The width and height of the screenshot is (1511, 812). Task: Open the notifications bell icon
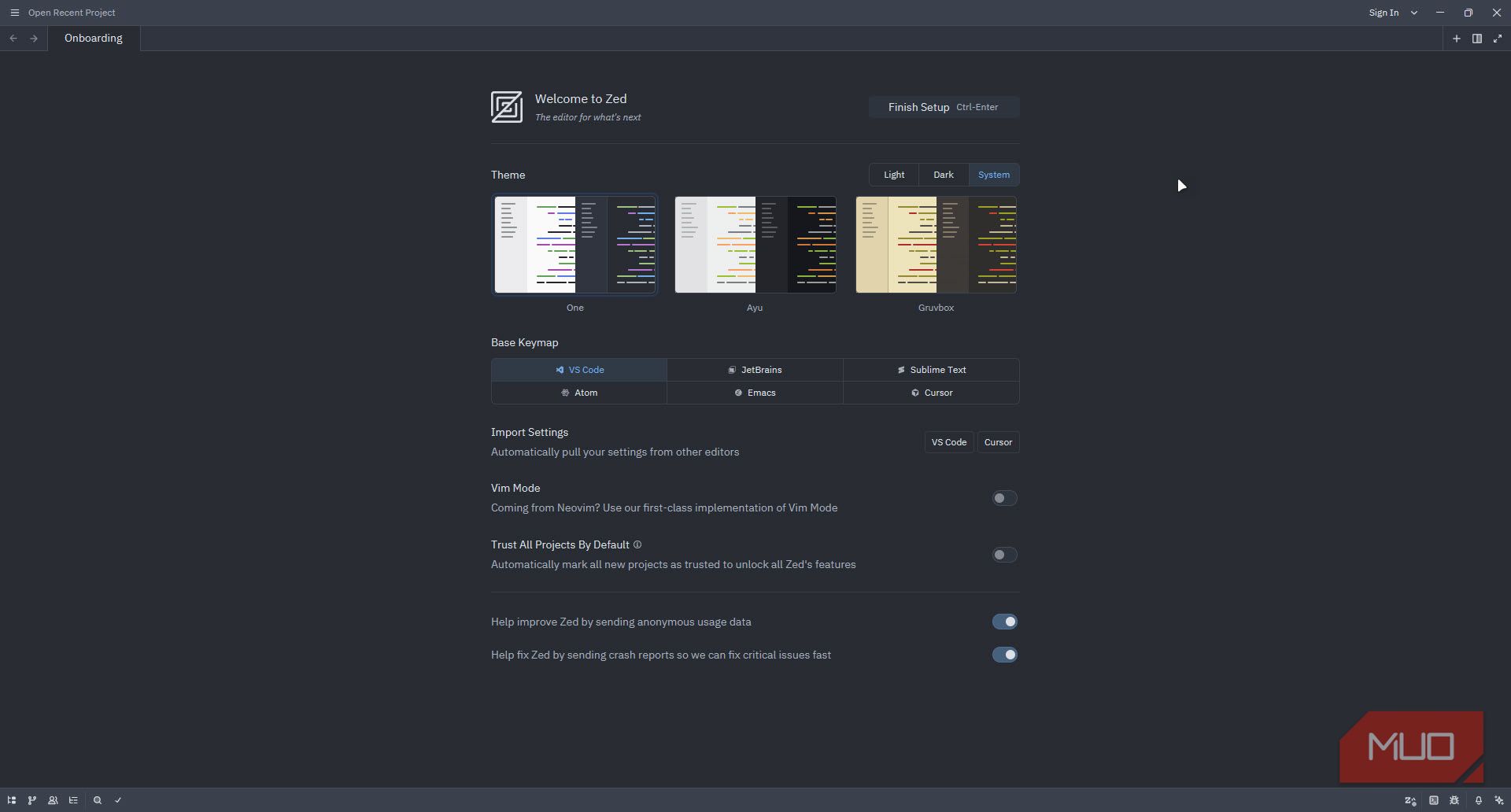click(1479, 800)
